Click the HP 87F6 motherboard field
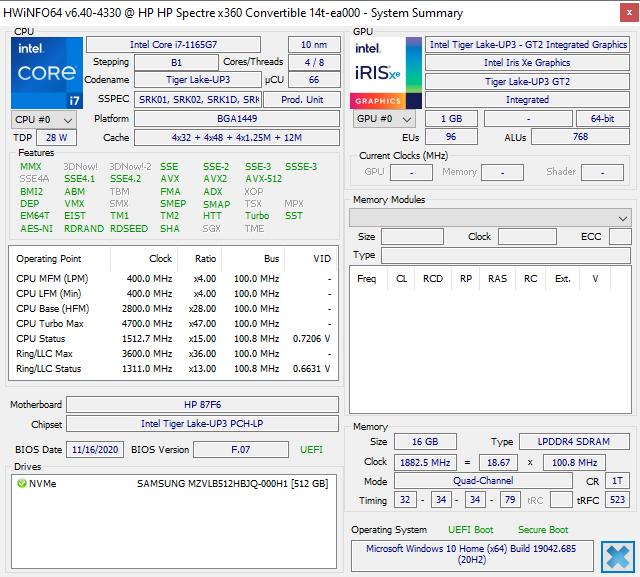This screenshot has height=577, width=640. (203, 404)
